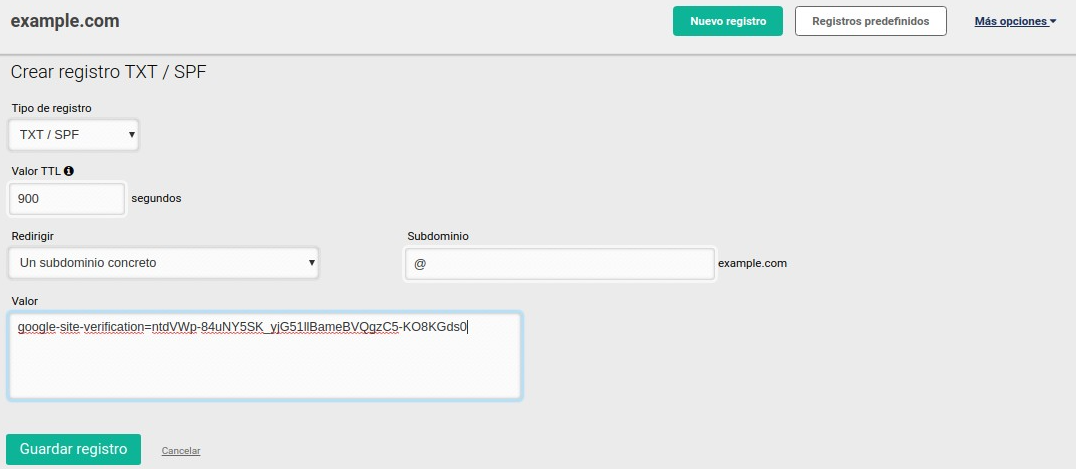Click the Subdominio field containing @
The image size is (1076, 469).
[x=559, y=264]
